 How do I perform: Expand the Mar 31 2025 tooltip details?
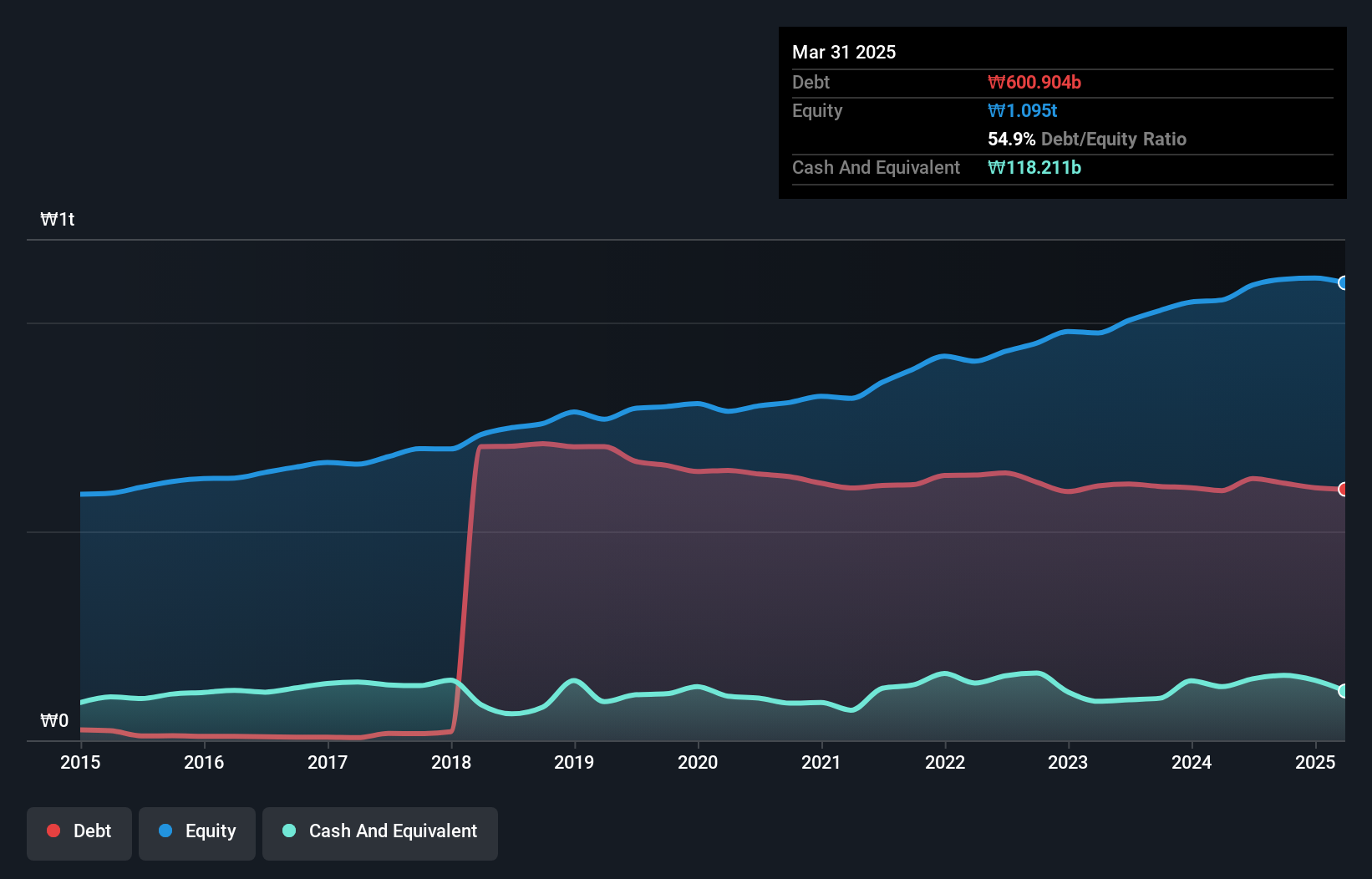[x=844, y=52]
